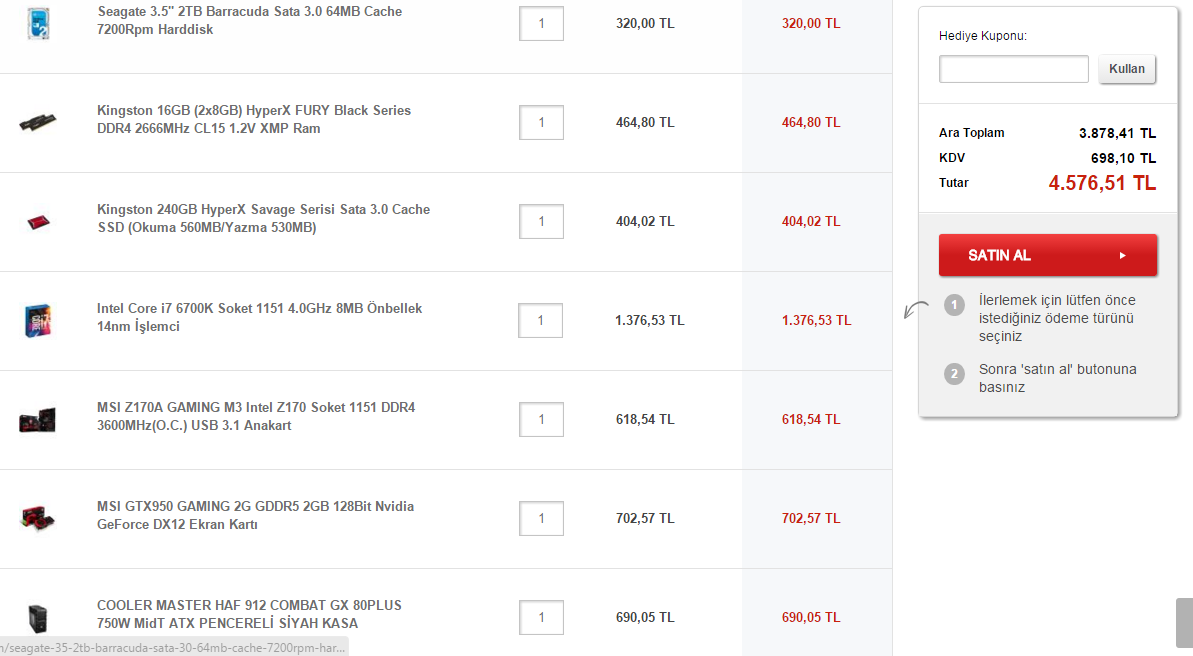Open Seagate 2TB Barracuda product link
The image size is (1193, 656).
(250, 21)
